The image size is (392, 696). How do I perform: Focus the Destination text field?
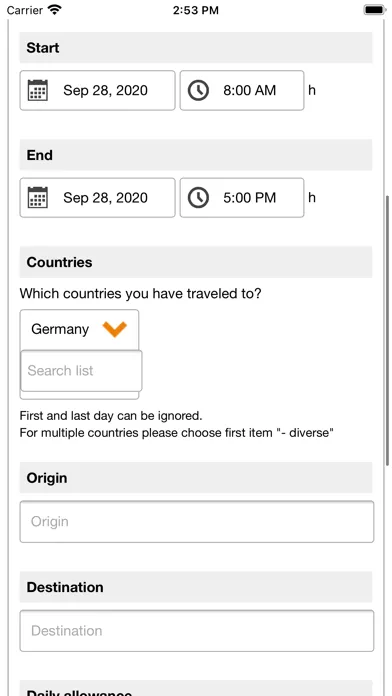tap(197, 631)
